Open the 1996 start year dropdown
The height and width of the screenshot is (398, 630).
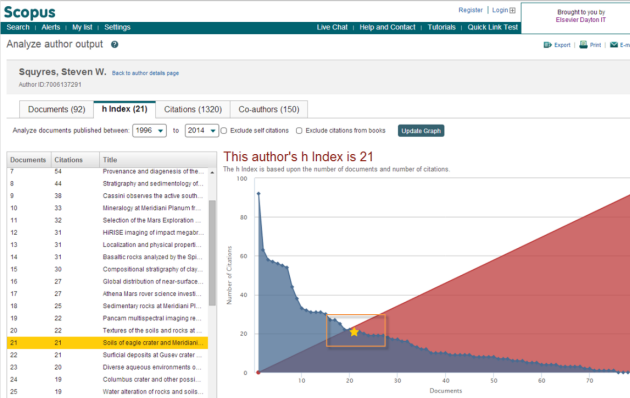[149, 131]
